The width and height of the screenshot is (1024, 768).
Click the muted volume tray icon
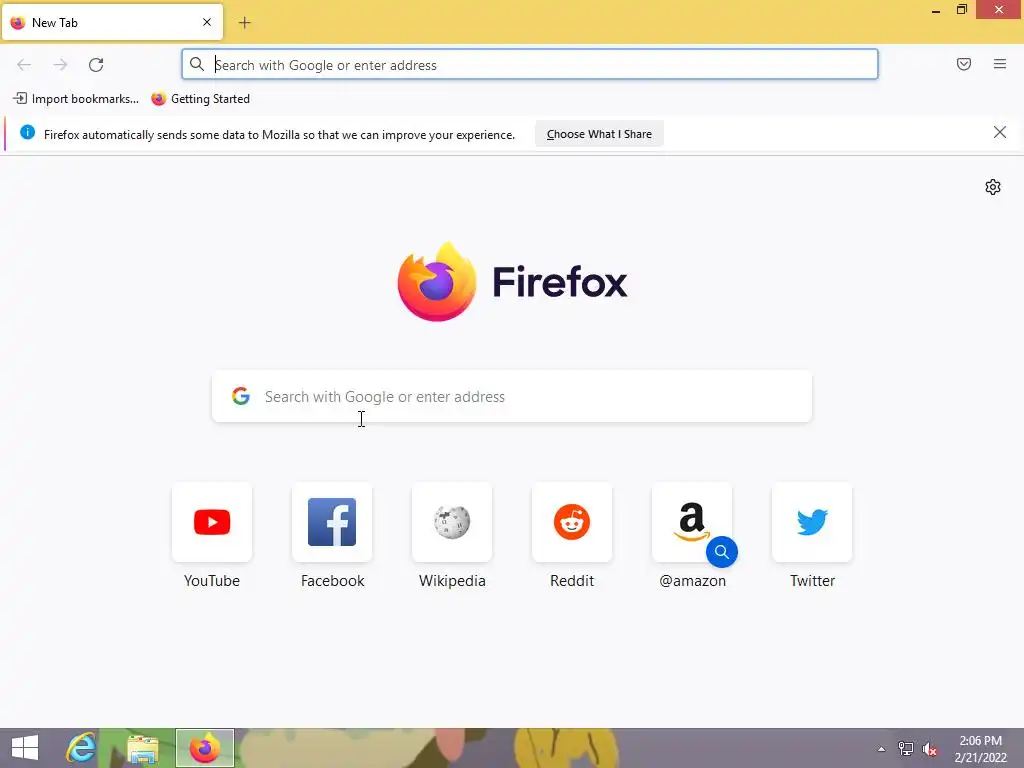(x=930, y=749)
